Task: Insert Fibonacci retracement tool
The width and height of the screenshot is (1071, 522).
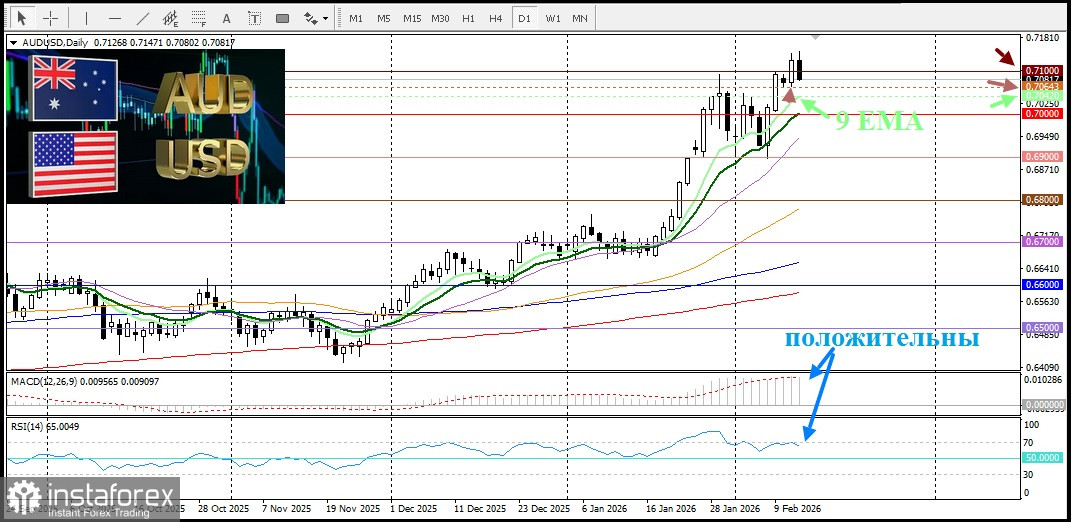Action: coord(200,18)
